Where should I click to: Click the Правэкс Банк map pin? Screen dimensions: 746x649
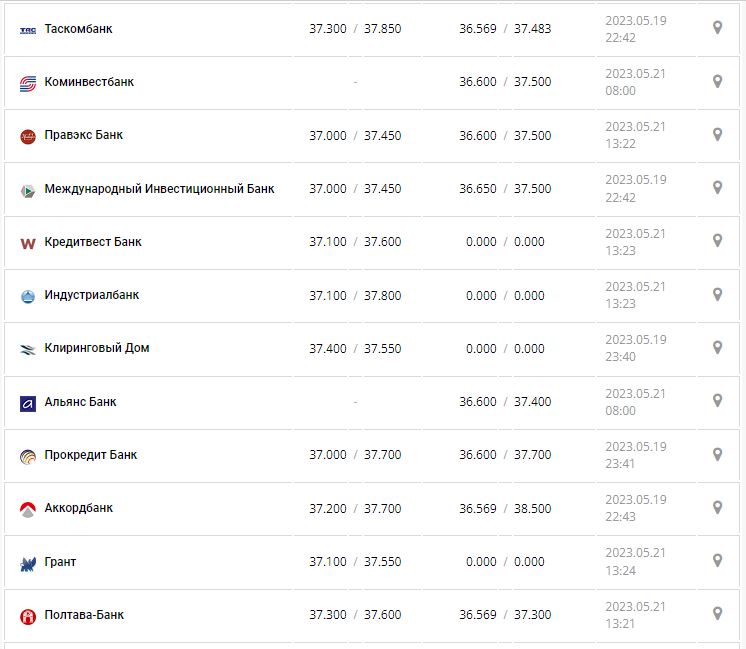tap(717, 134)
